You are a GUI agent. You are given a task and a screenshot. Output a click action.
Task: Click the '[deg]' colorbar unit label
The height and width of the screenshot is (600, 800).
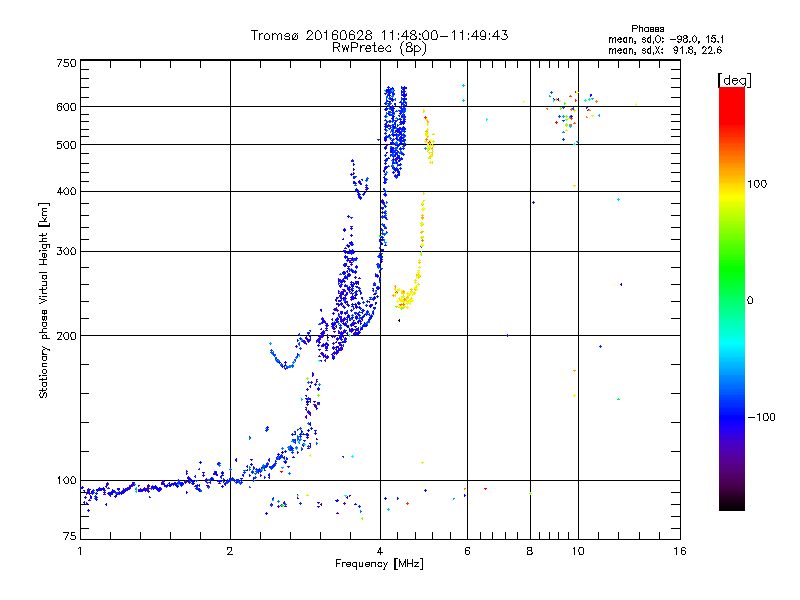734,80
